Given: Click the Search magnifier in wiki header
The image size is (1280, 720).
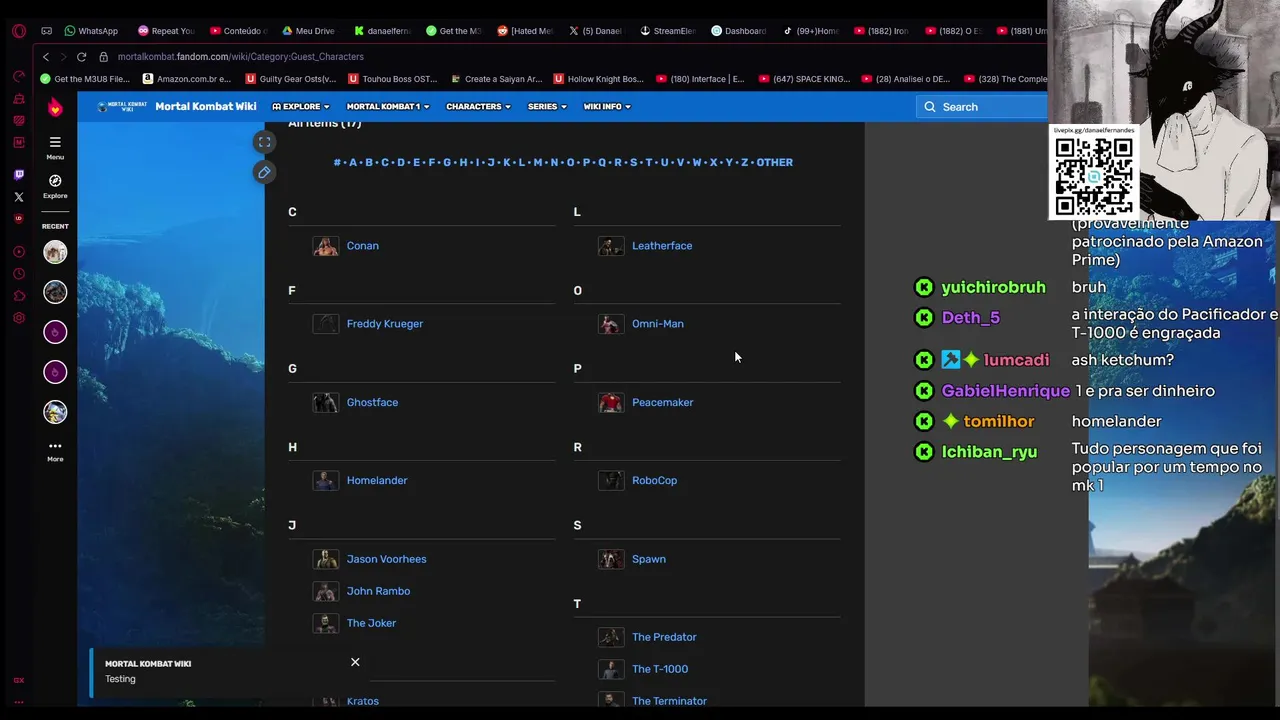Looking at the screenshot, I should pos(930,107).
